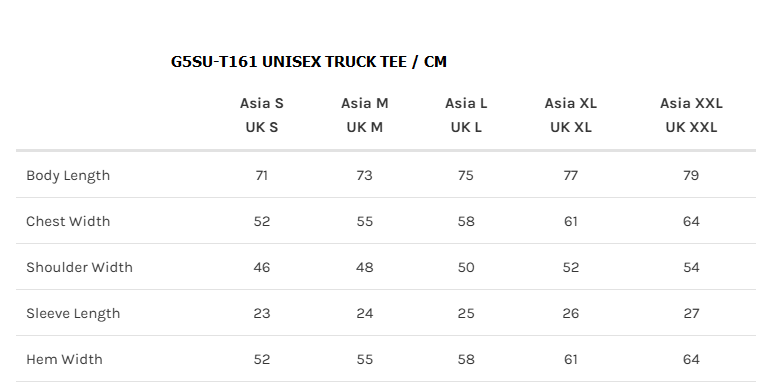Click shoulder width value 46 for size S
The width and height of the screenshot is (770, 385).
(x=262, y=268)
